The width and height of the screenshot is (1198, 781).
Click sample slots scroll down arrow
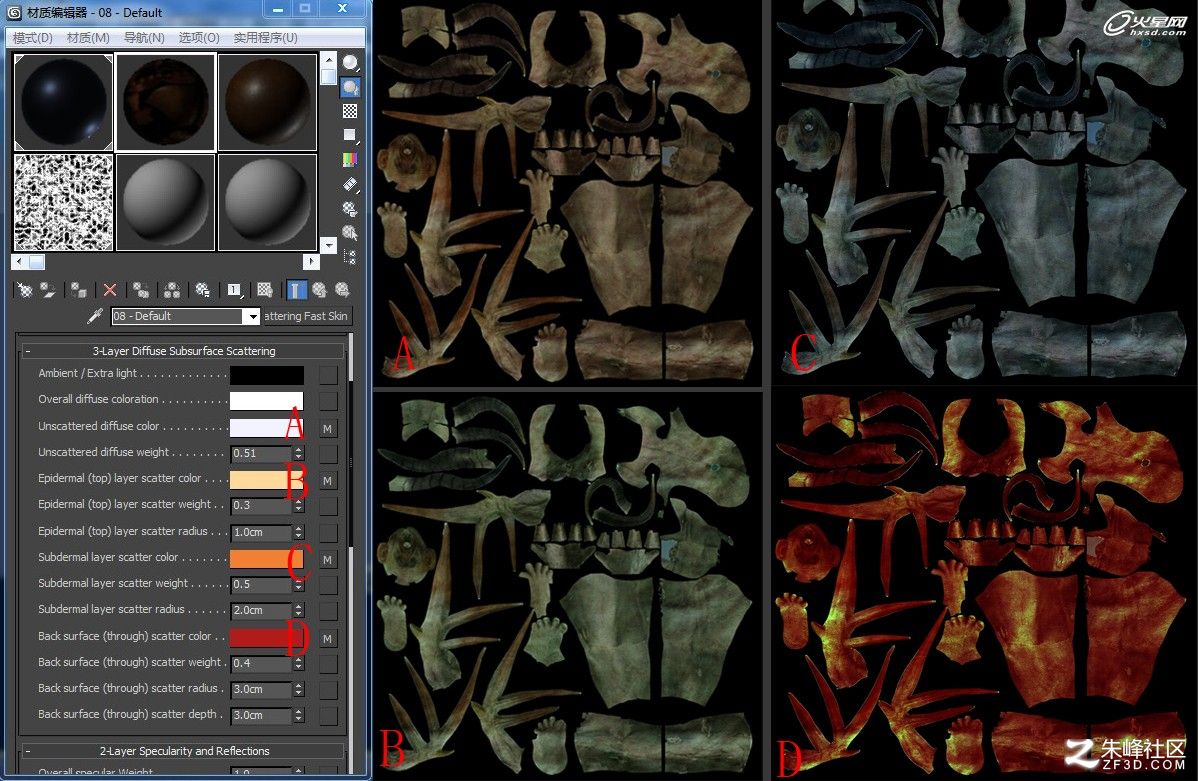click(329, 245)
